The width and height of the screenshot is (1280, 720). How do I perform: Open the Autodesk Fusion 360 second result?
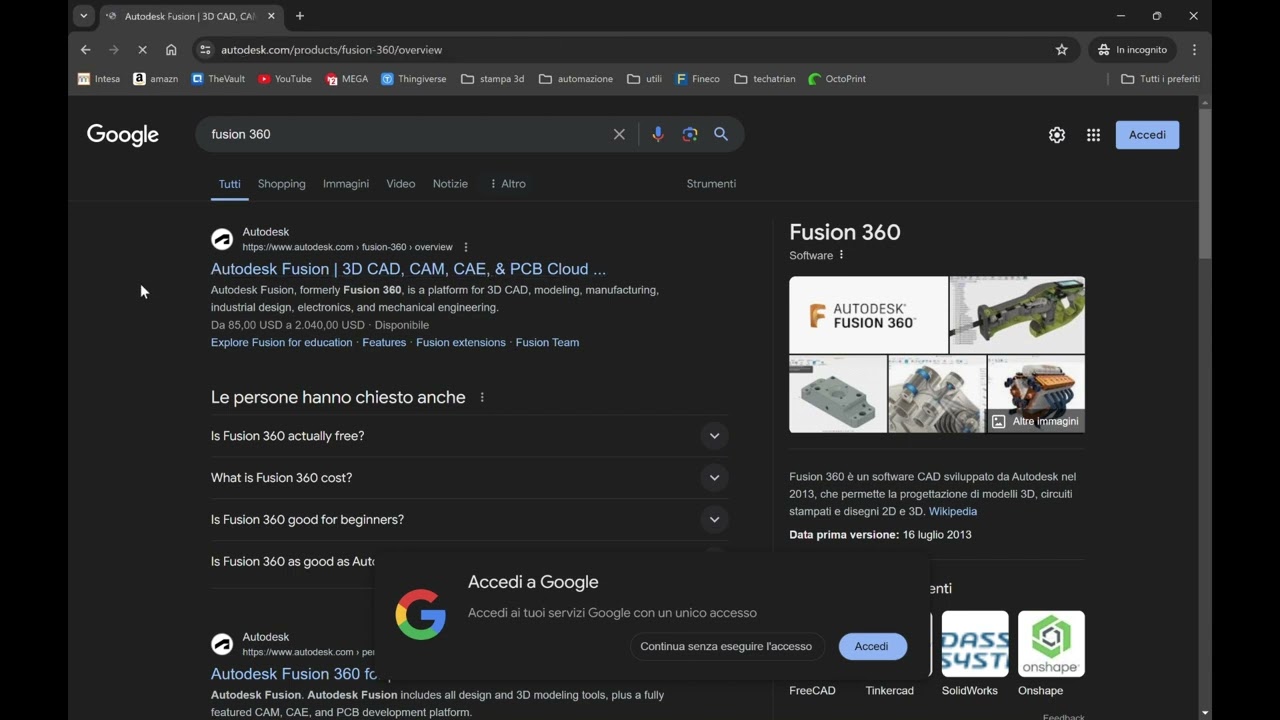295,674
